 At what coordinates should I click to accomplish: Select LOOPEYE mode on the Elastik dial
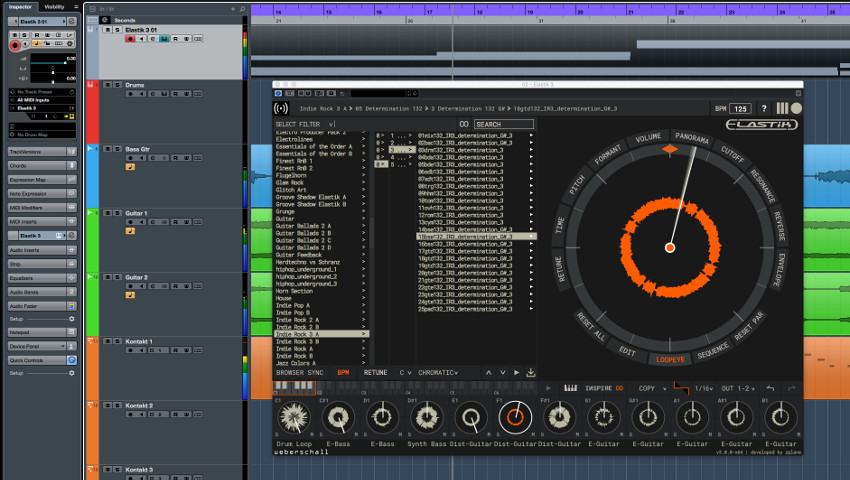tap(670, 359)
